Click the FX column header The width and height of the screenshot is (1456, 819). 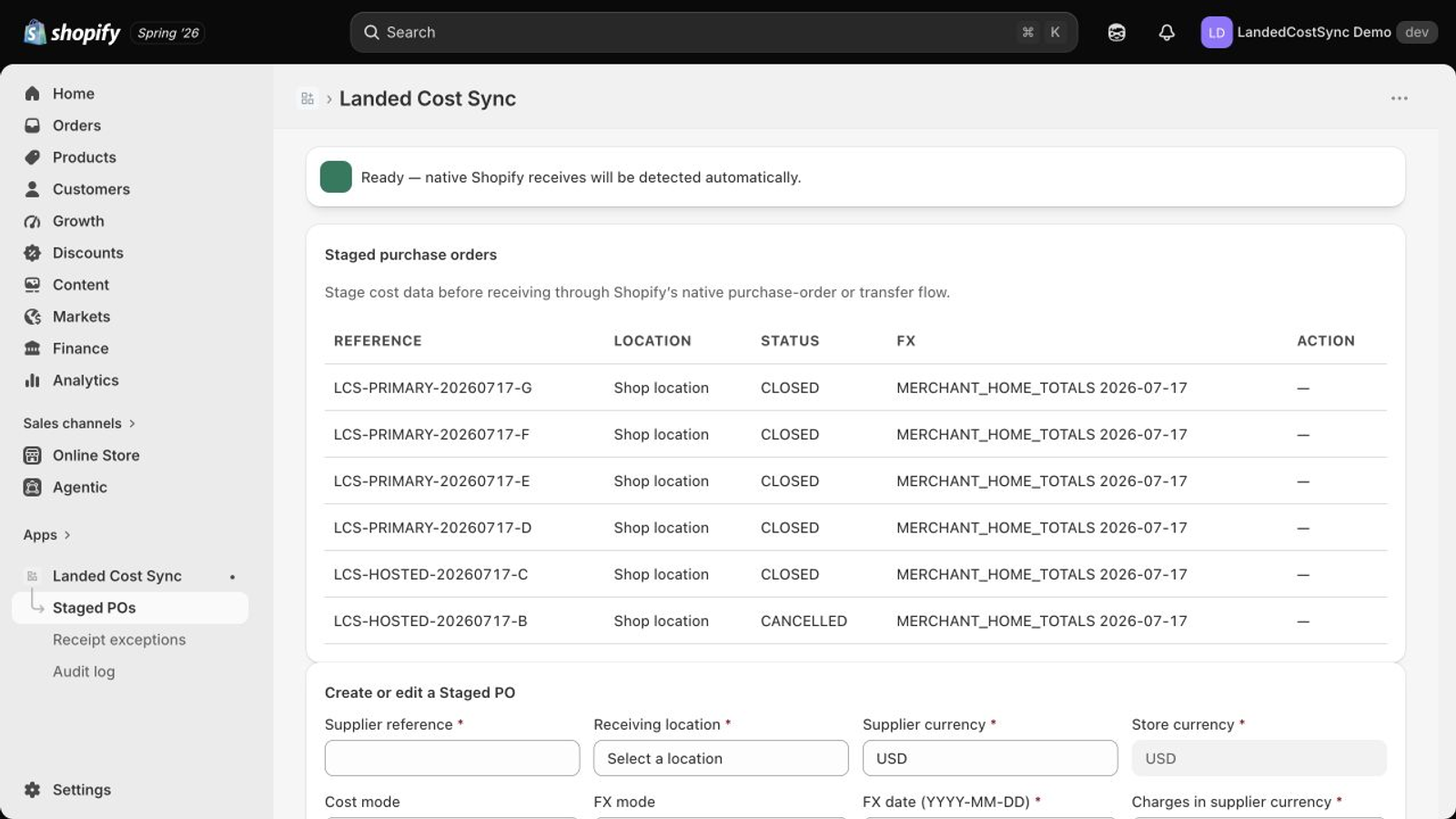[905, 341]
